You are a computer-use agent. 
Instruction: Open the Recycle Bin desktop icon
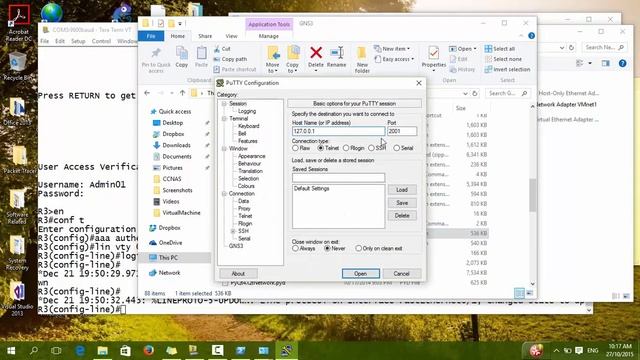pyautogui.click(x=17, y=67)
